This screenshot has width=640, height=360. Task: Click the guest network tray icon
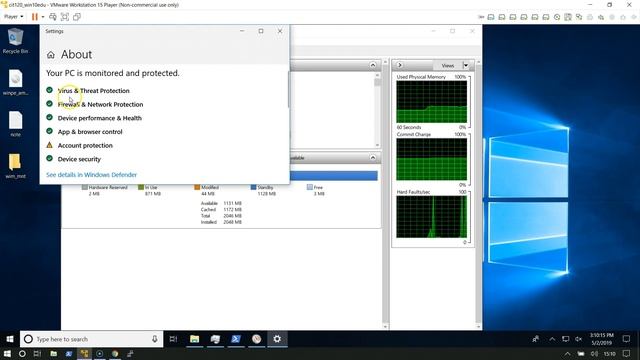[x=565, y=339]
